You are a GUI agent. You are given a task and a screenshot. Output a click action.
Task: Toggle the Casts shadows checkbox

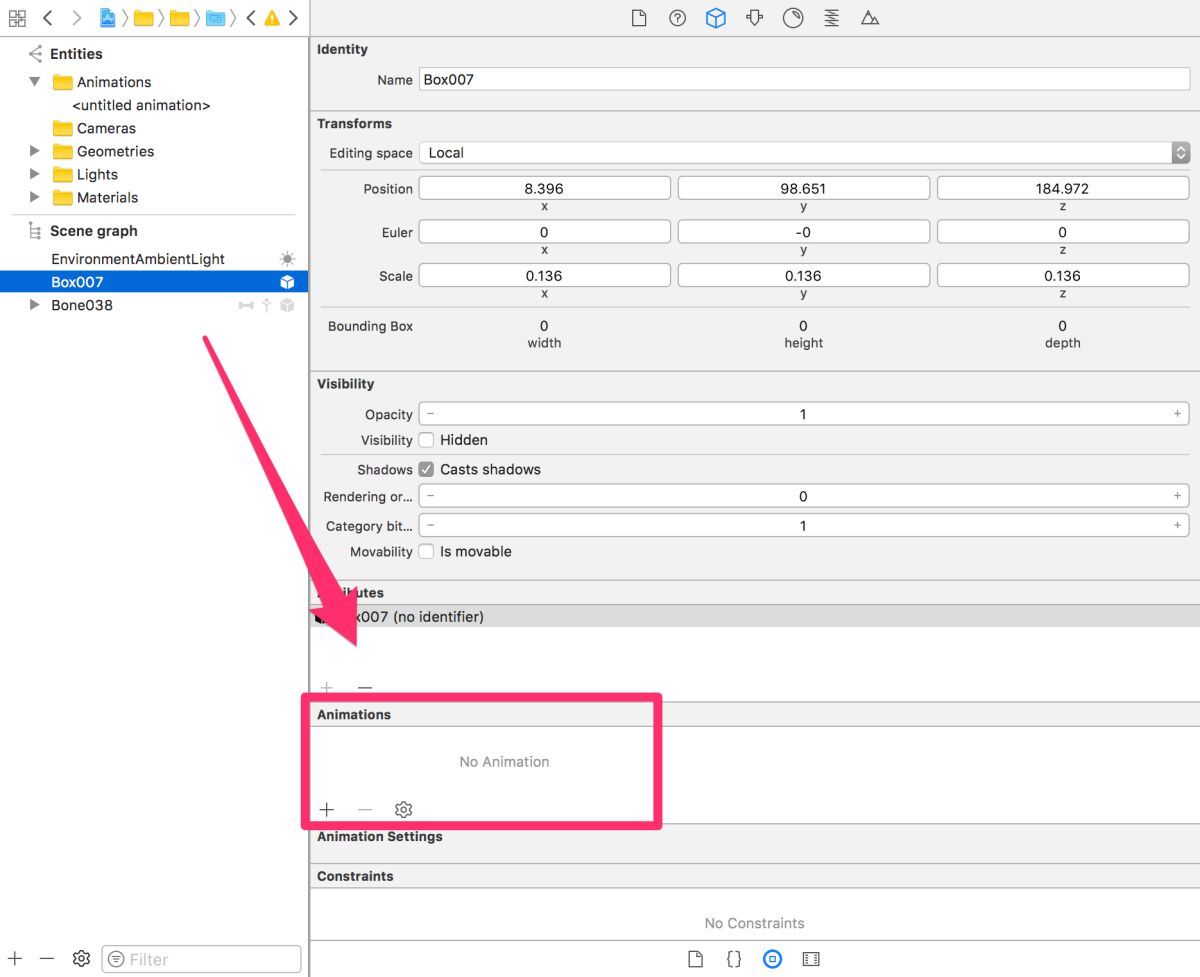pyautogui.click(x=426, y=469)
